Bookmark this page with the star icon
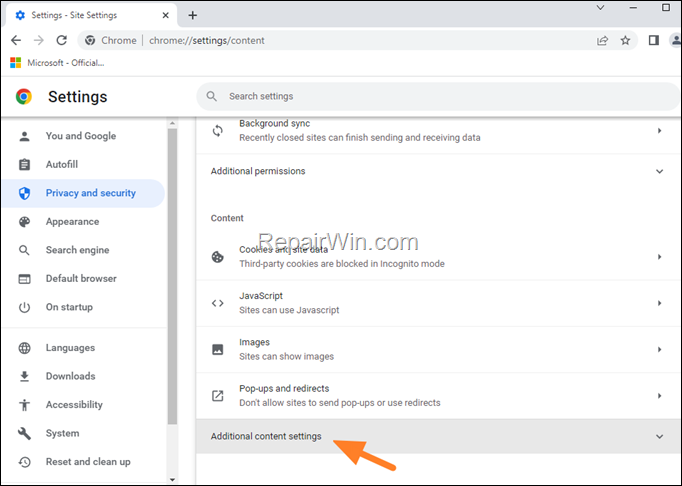 click(x=625, y=40)
